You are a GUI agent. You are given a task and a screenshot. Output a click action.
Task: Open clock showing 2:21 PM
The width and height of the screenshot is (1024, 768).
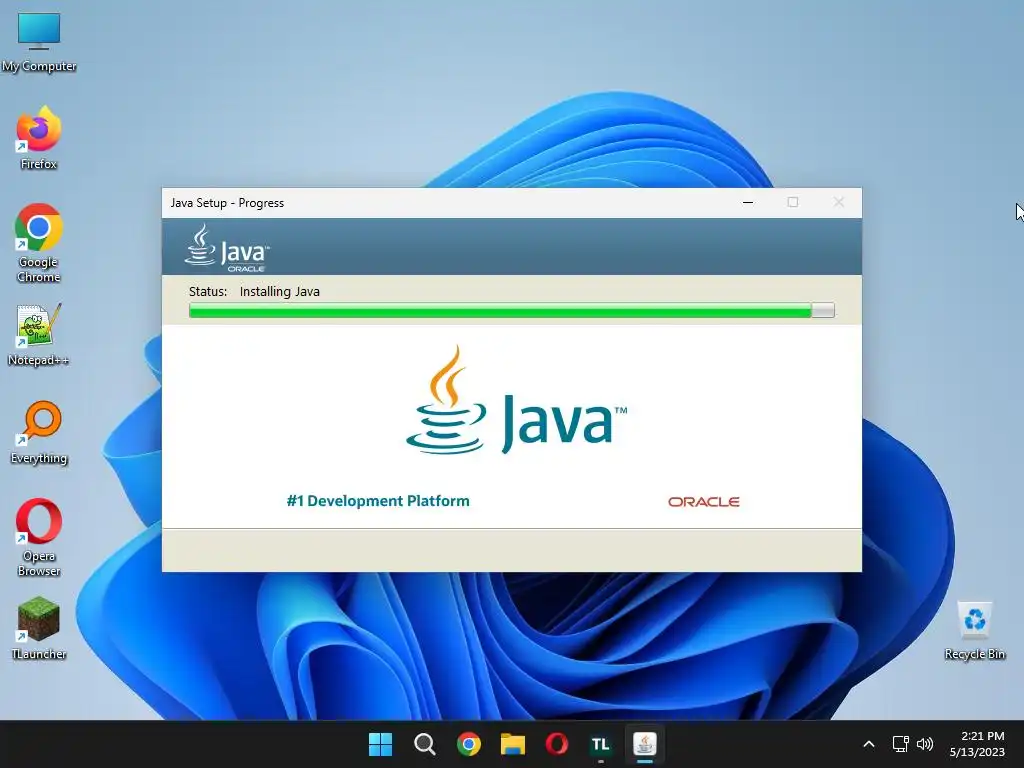[977, 744]
